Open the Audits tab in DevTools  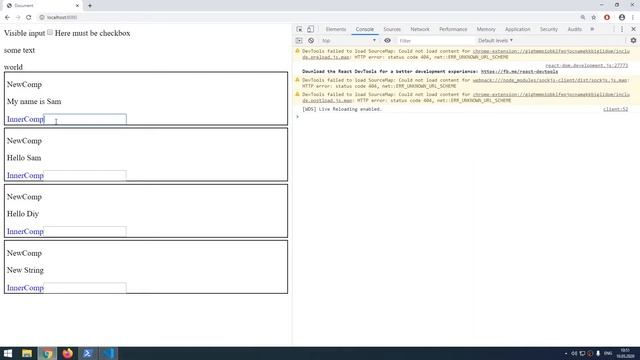coord(574,29)
